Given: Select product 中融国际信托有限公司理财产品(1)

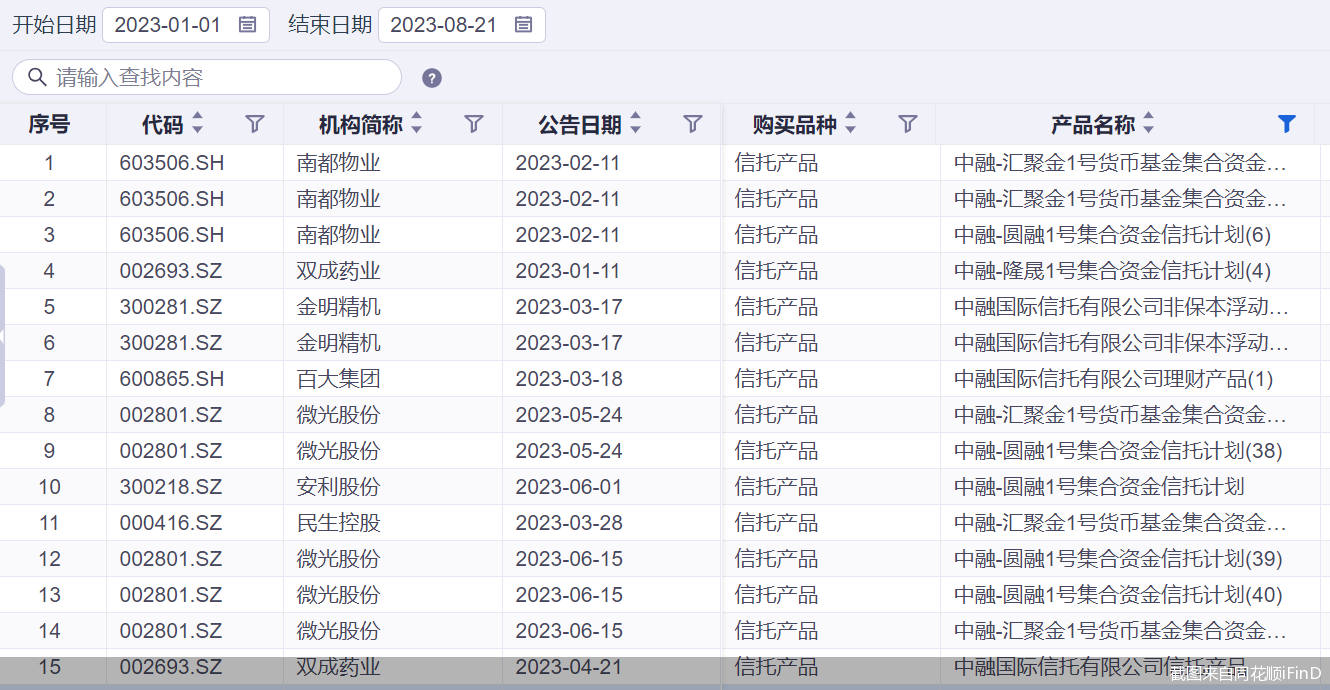Looking at the screenshot, I should point(1114,379).
